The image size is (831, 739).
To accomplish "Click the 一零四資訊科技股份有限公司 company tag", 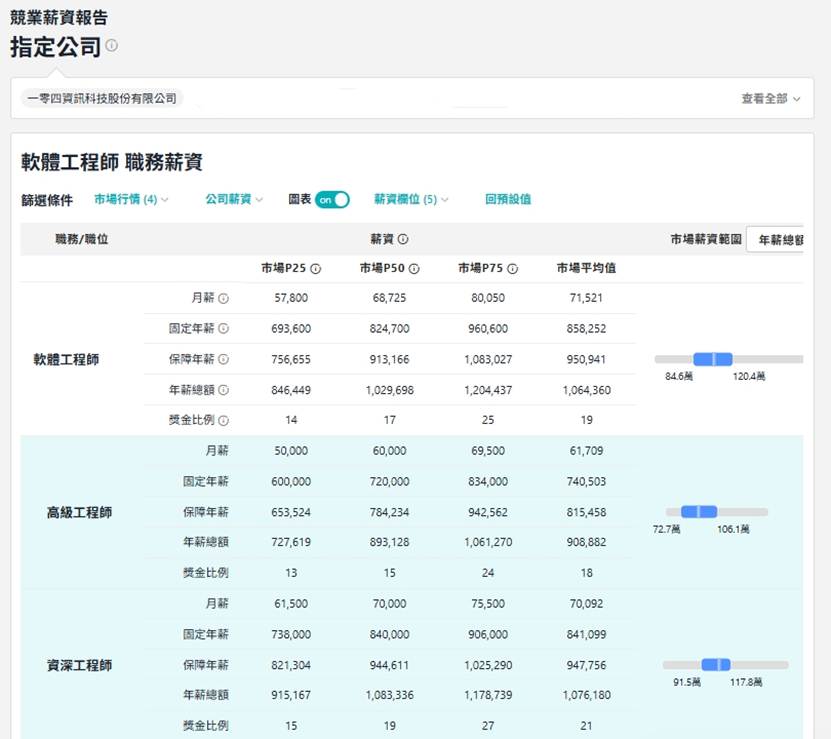I will pos(102,99).
